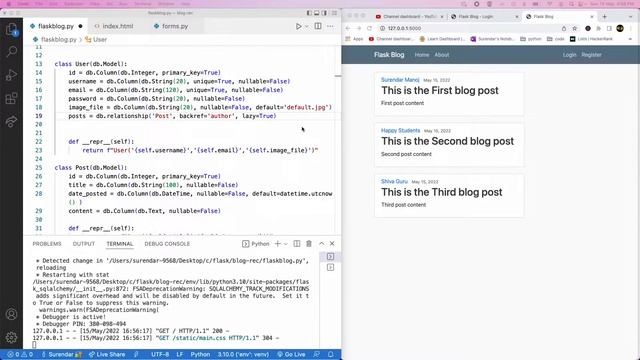Reload the Flask Blog page in Chrome
640x360 pixels.
(369, 28)
